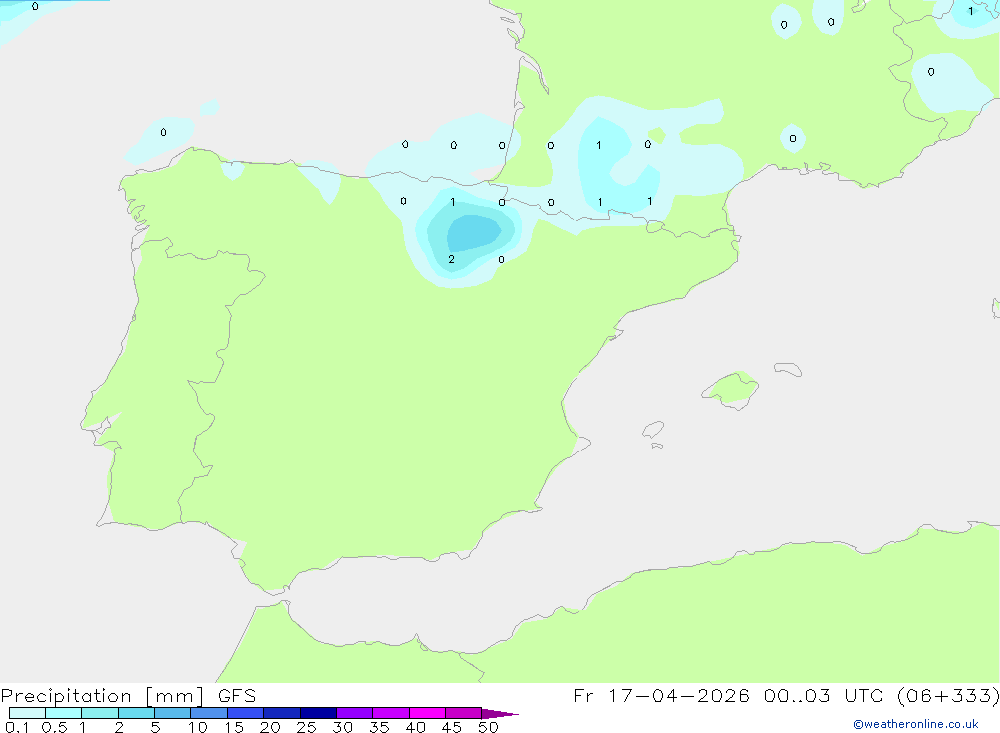Select the 45–50 mm legend swatch
This screenshot has height=733, width=1000.
click(463, 713)
